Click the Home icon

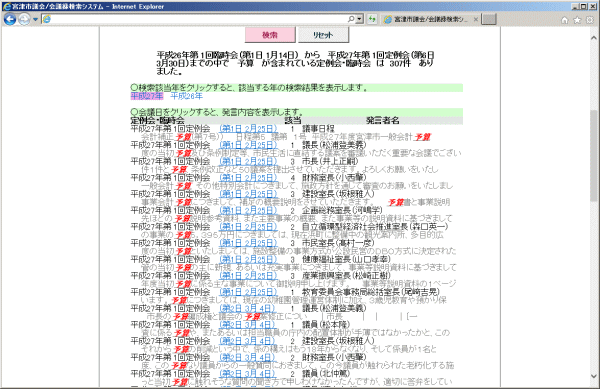[x=564, y=20]
